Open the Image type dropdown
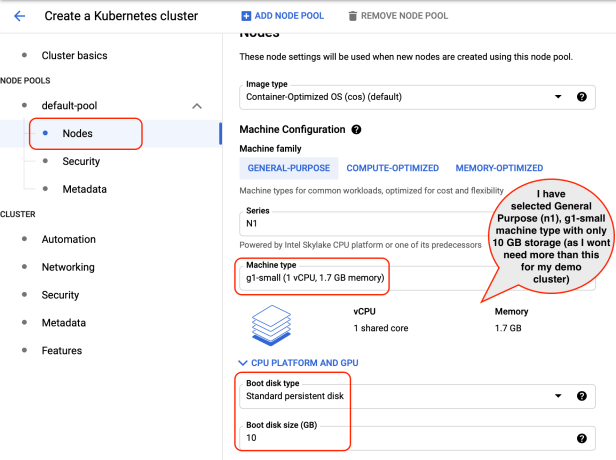Viewport: 616px width, 460px height. (400, 97)
